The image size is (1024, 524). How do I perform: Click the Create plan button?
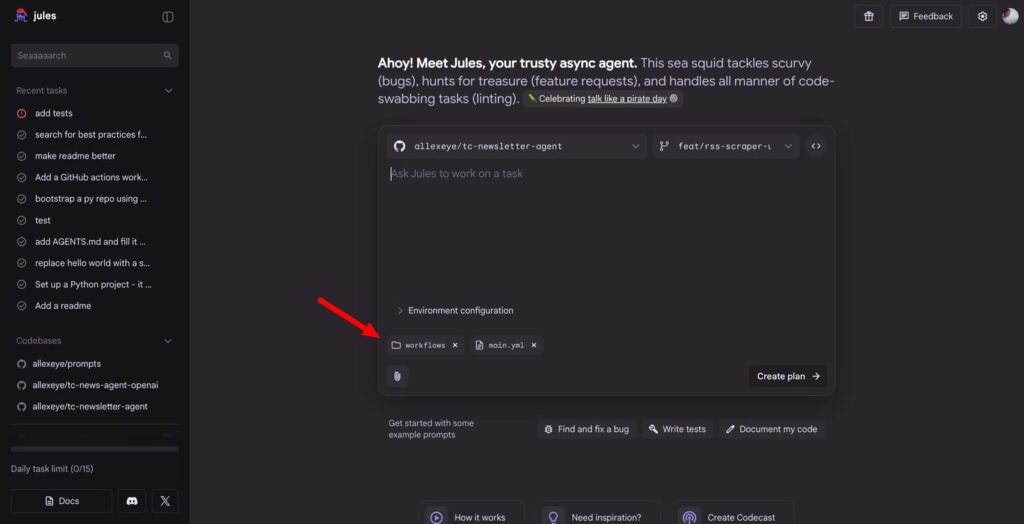788,376
